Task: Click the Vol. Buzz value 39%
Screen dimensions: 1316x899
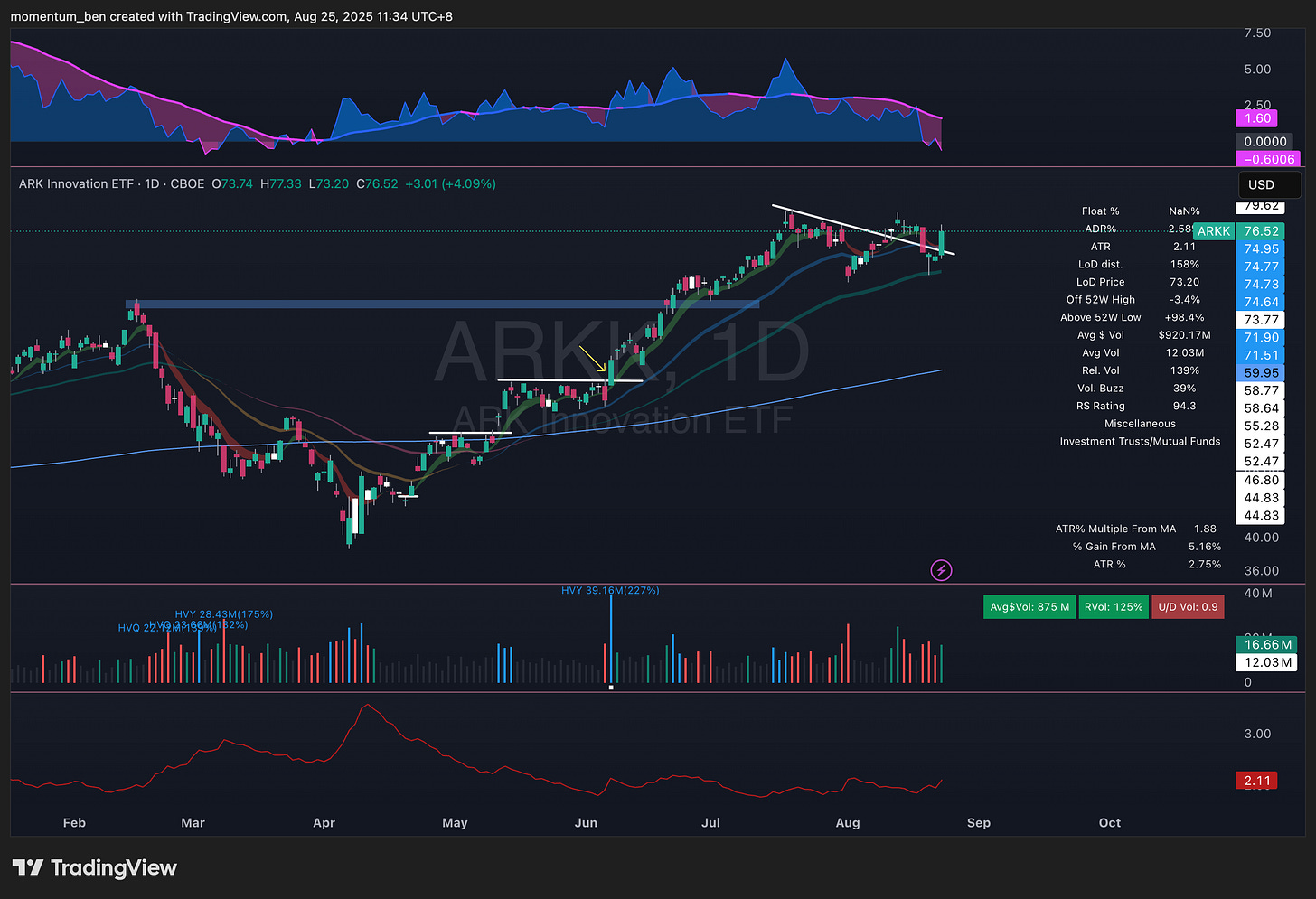Action: 1184,388
